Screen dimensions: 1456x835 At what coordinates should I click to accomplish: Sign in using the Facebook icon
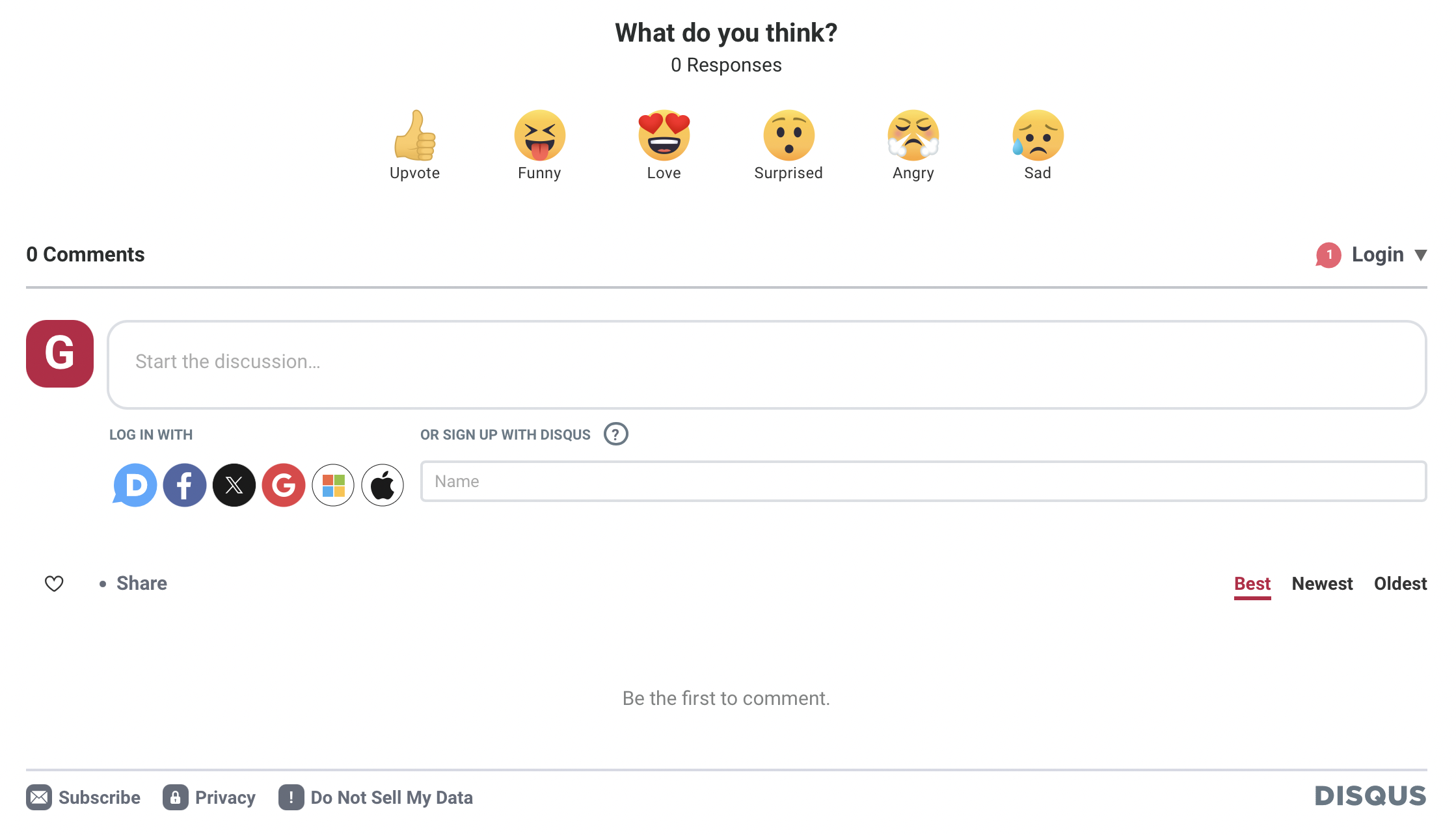click(x=185, y=485)
